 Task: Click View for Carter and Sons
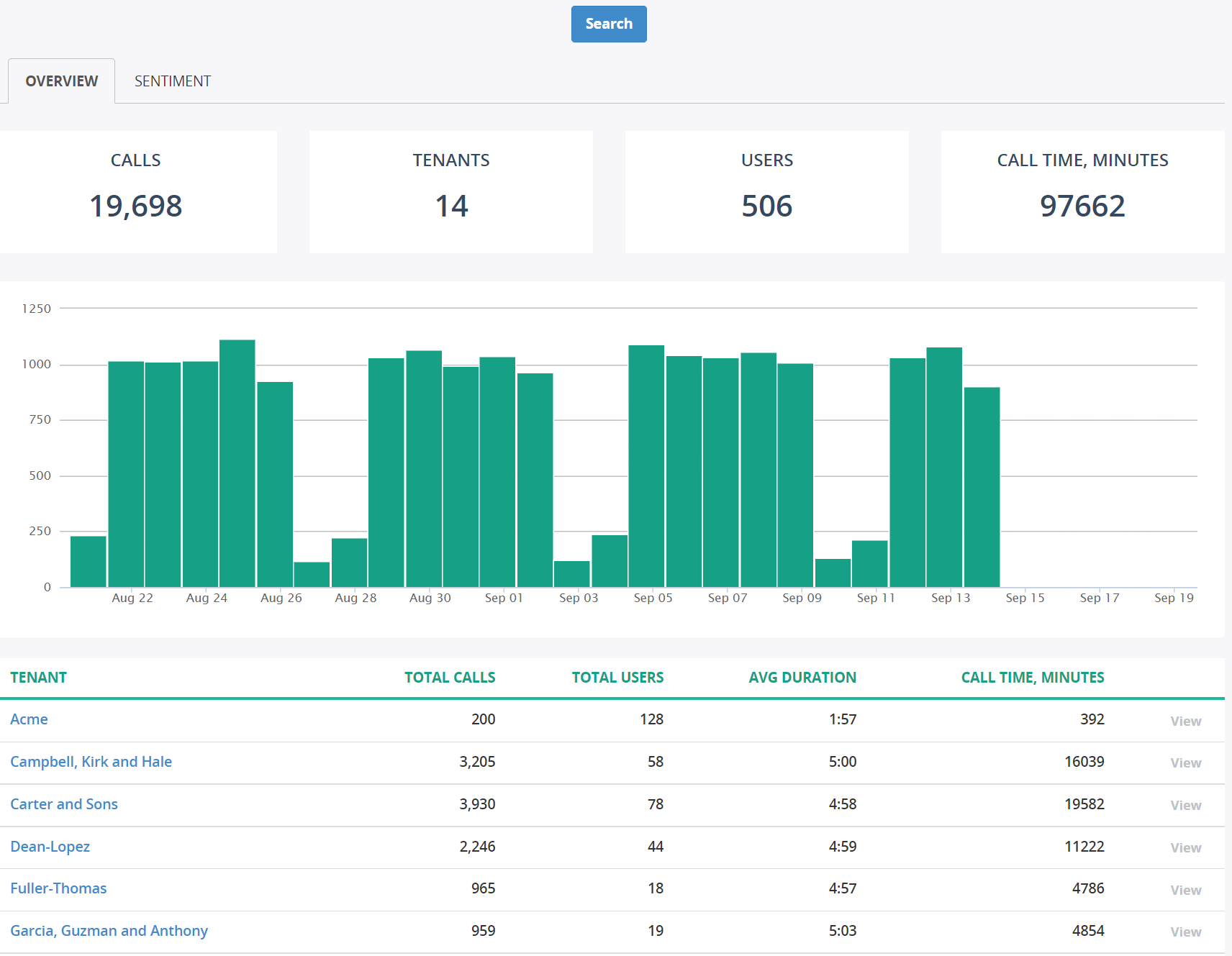pos(1185,806)
